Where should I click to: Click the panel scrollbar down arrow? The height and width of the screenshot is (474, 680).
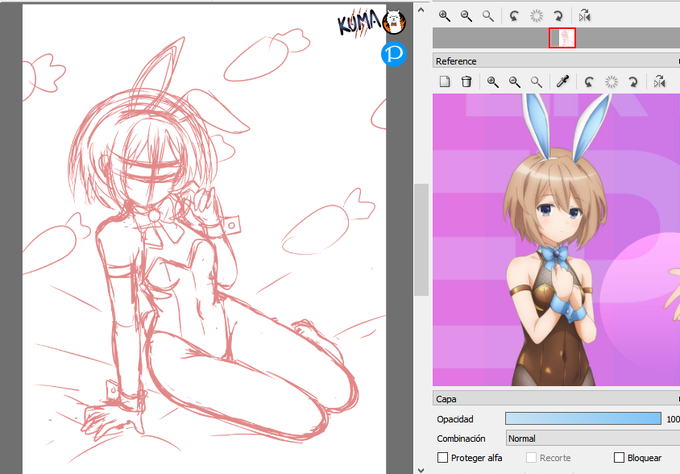tap(421, 469)
